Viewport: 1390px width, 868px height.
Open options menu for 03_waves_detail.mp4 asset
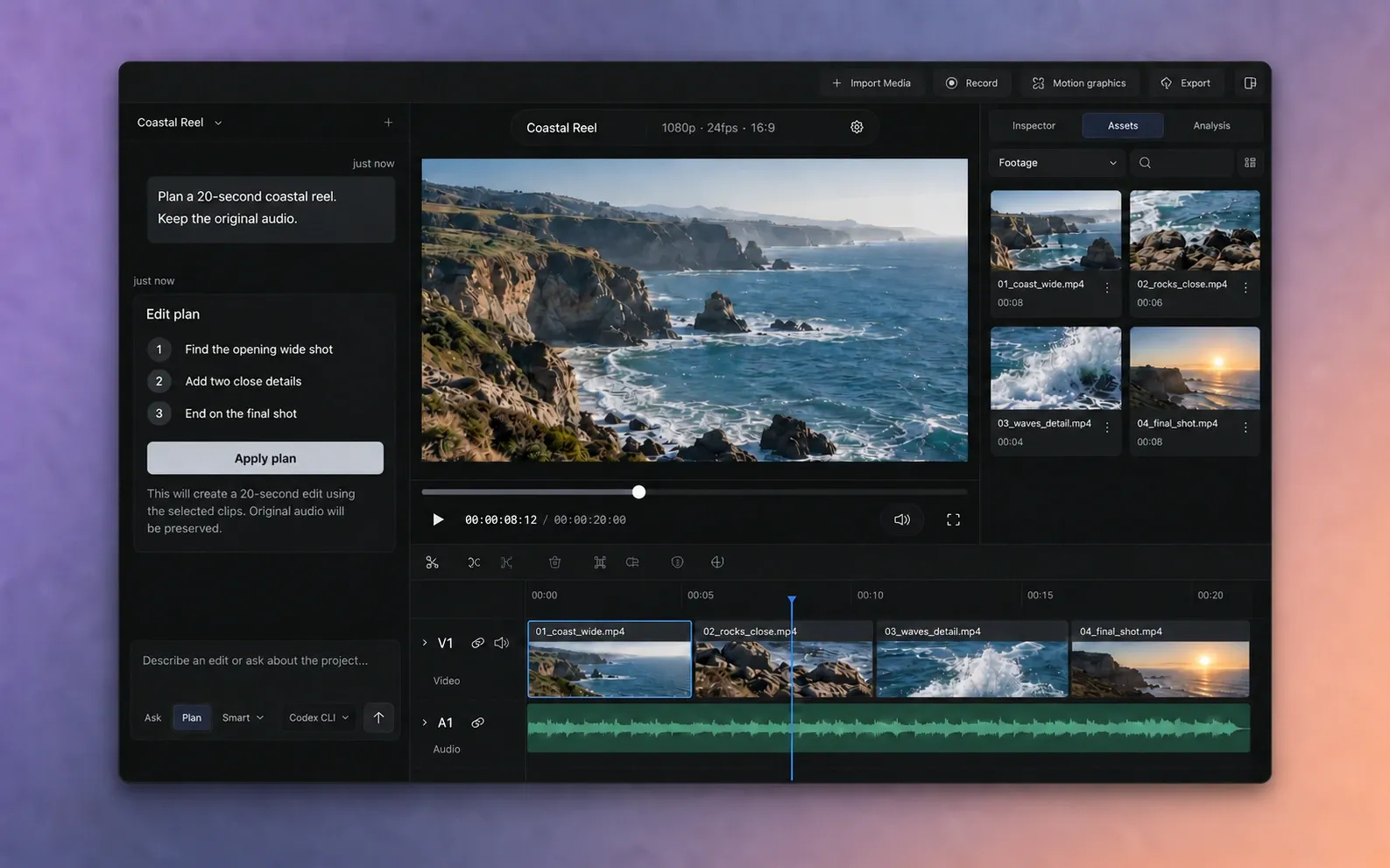[x=1107, y=427]
